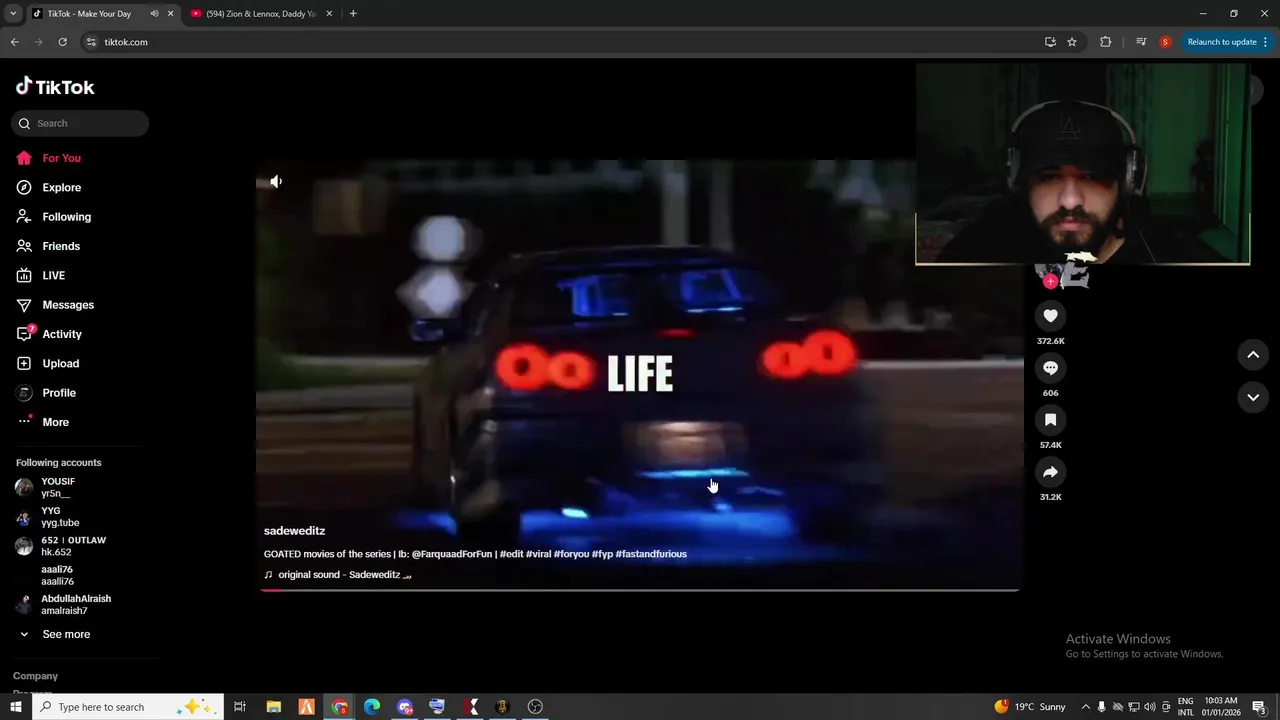
Task: Open the Upload page
Action: pos(47,363)
